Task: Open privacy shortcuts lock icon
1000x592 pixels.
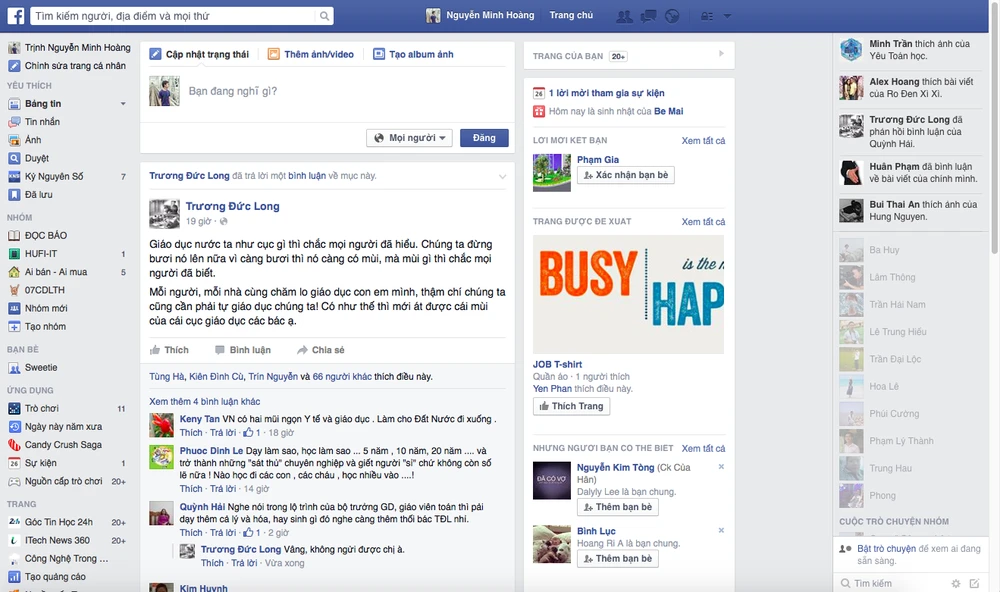Action: (x=706, y=16)
